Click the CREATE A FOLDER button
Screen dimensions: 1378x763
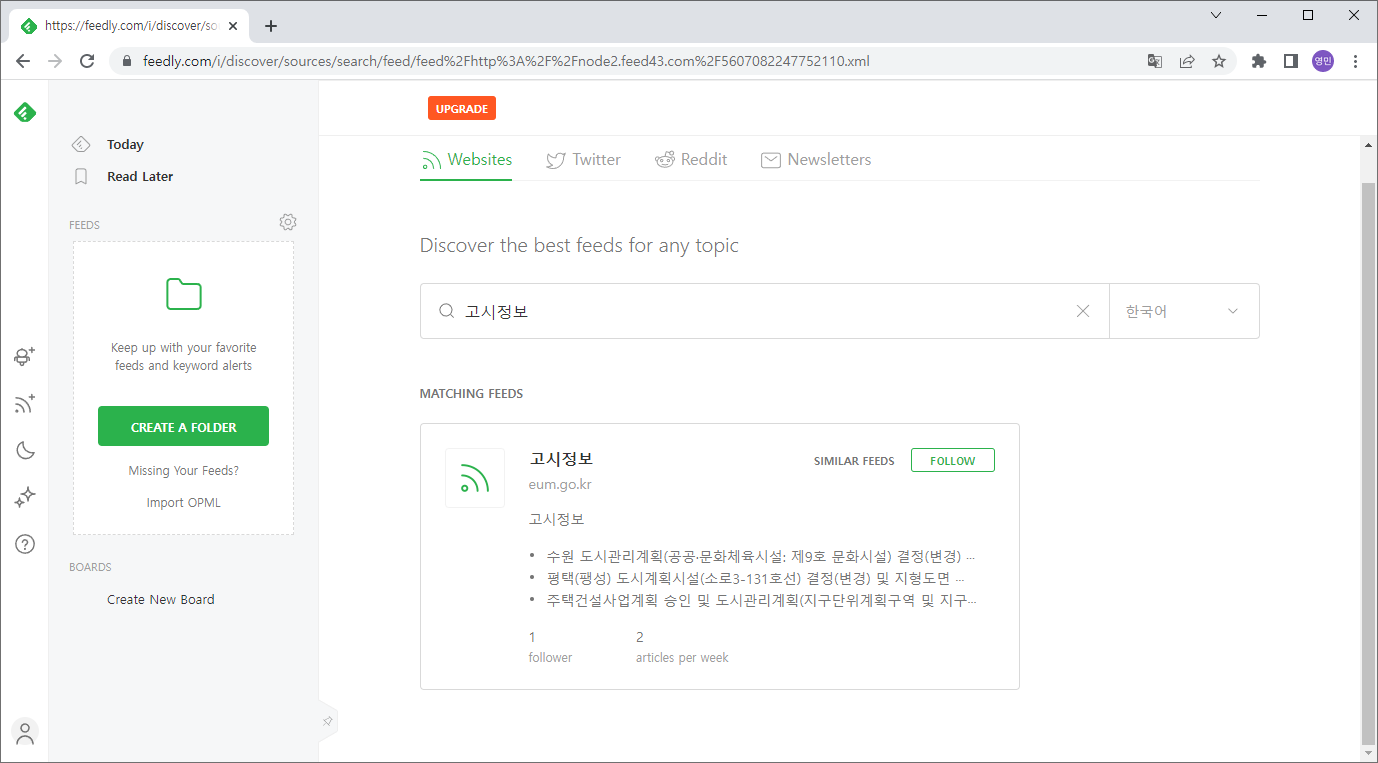click(183, 426)
